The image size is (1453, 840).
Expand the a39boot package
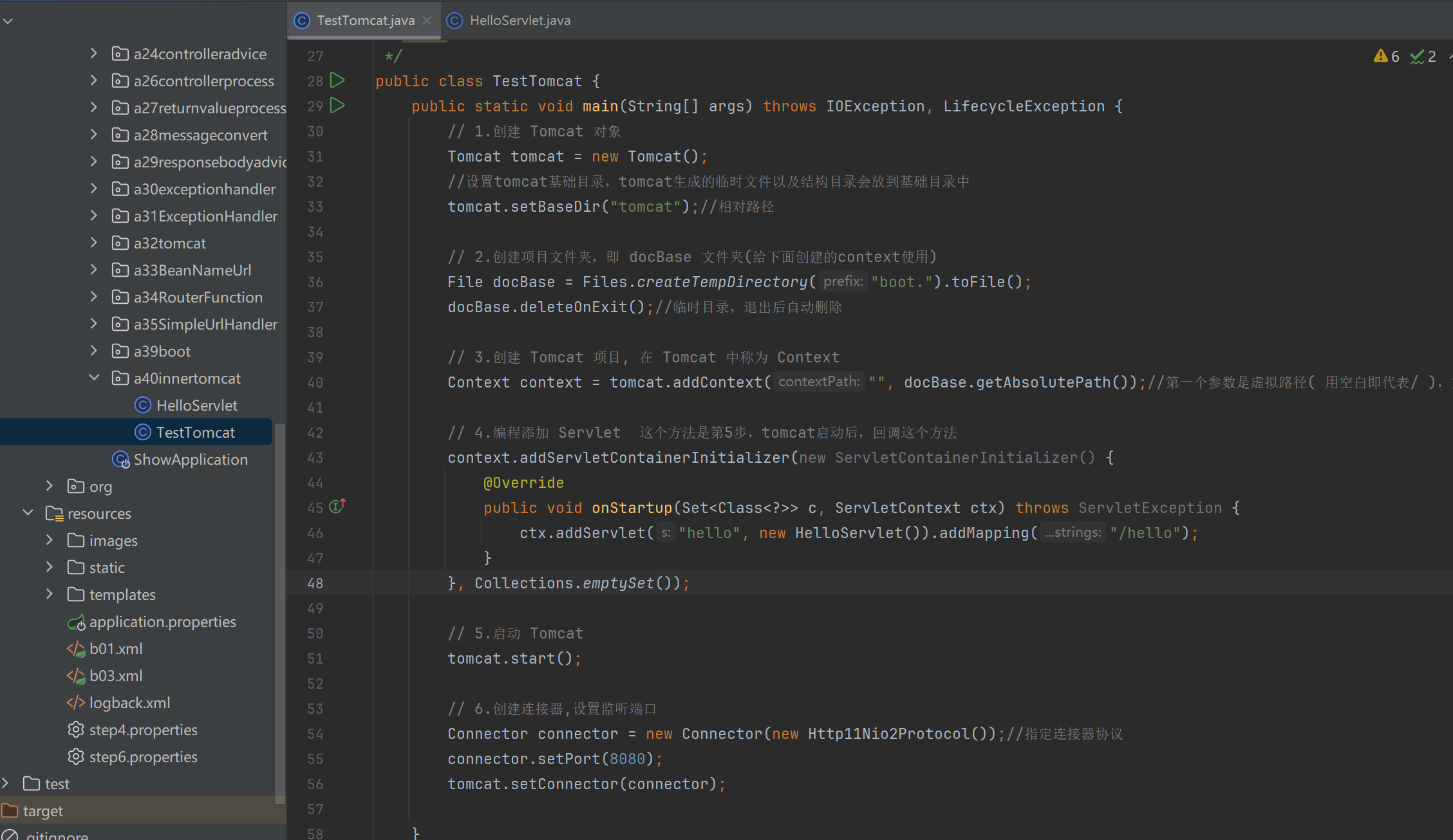pyautogui.click(x=94, y=351)
